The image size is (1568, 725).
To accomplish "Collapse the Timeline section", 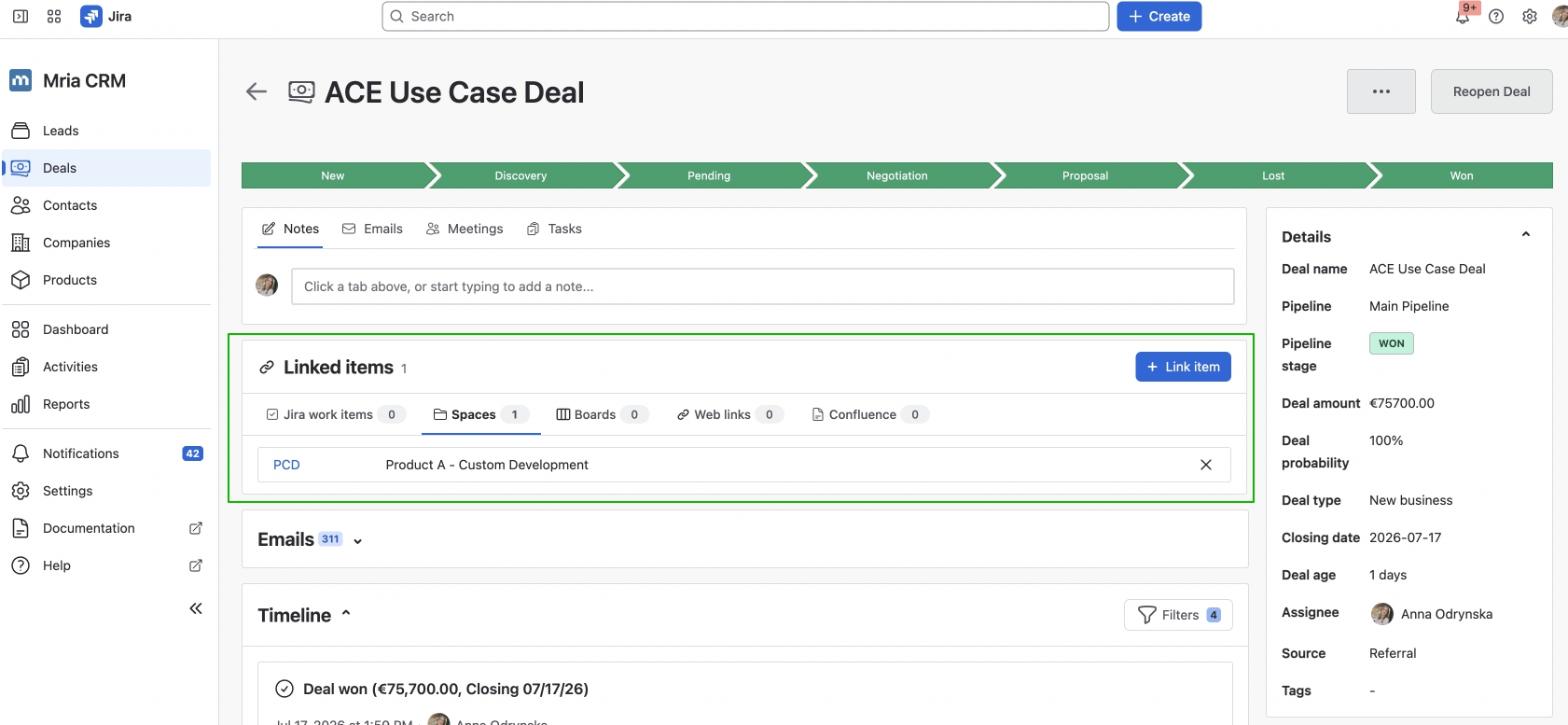I will click(x=346, y=614).
